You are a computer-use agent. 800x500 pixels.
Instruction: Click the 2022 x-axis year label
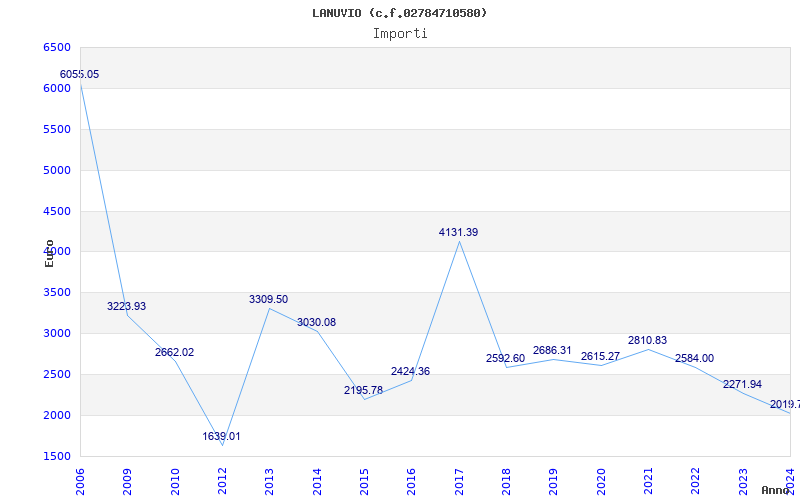695,482
